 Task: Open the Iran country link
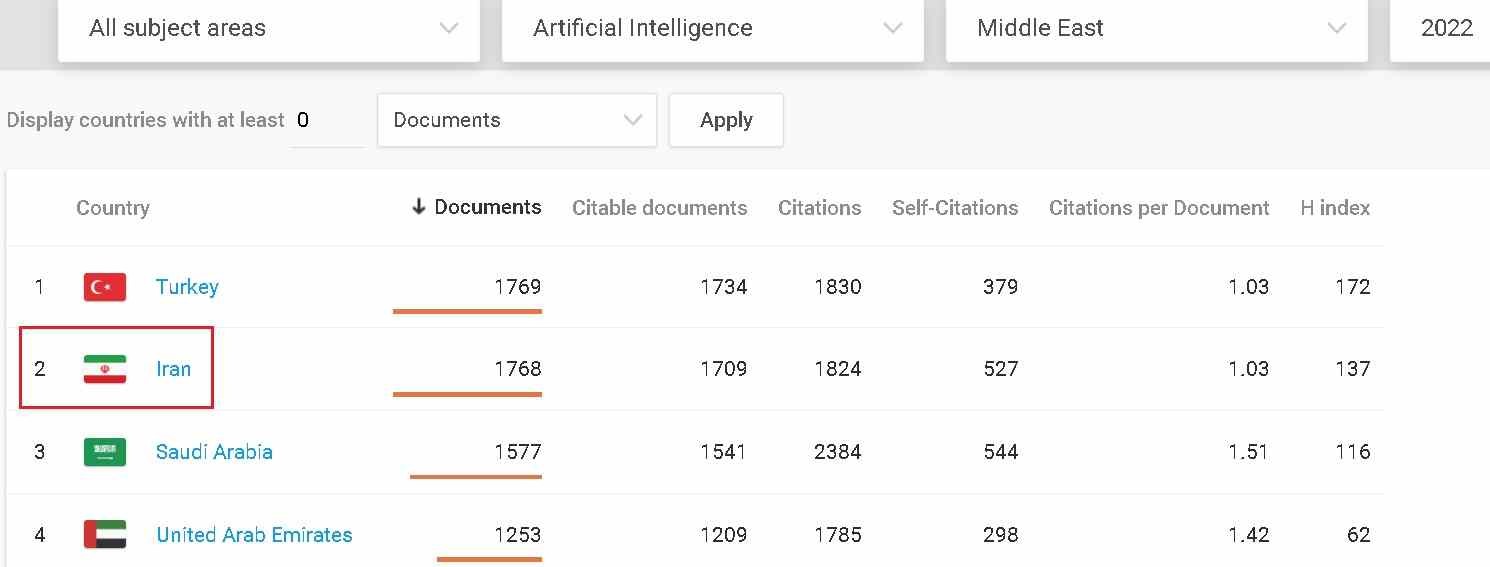point(173,369)
